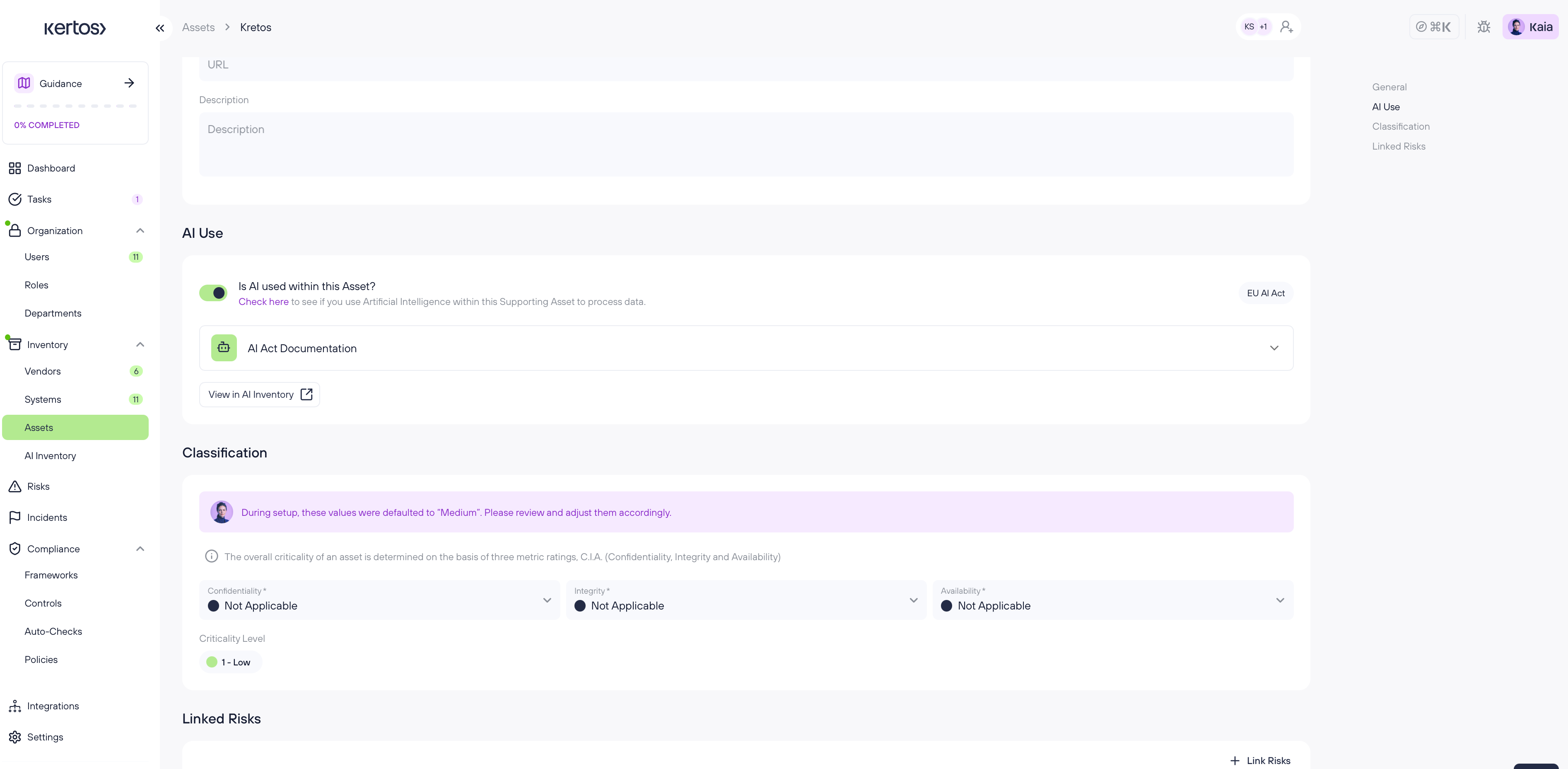The height and width of the screenshot is (769, 1568).
Task: Click the Inventory box icon
Action: [x=14, y=345]
